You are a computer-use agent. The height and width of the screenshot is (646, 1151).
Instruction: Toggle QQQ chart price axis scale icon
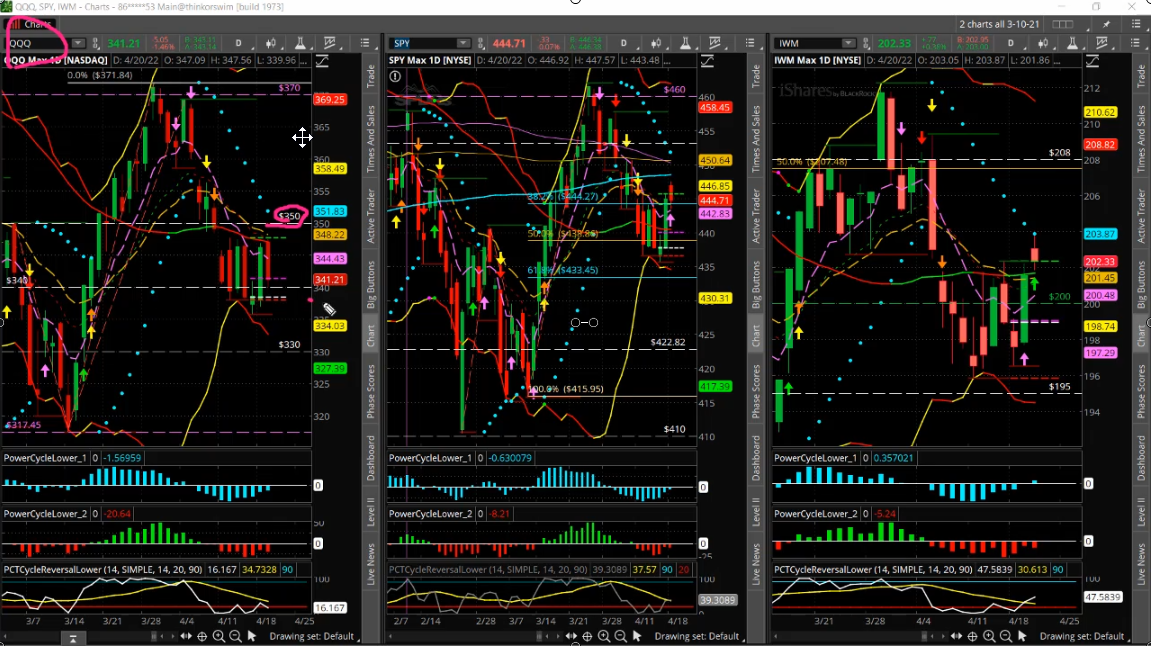322,61
